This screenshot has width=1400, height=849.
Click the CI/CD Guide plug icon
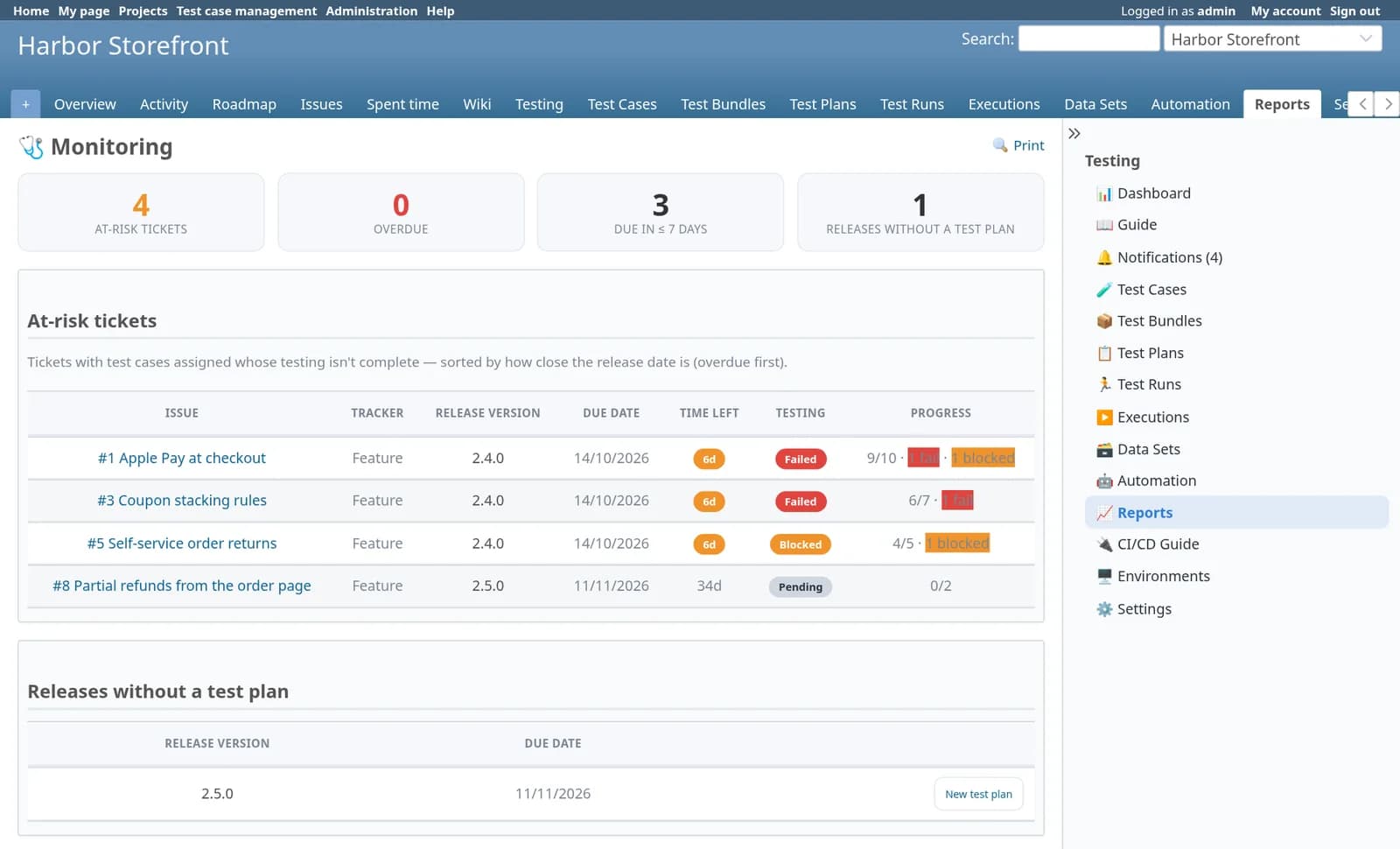click(x=1104, y=544)
